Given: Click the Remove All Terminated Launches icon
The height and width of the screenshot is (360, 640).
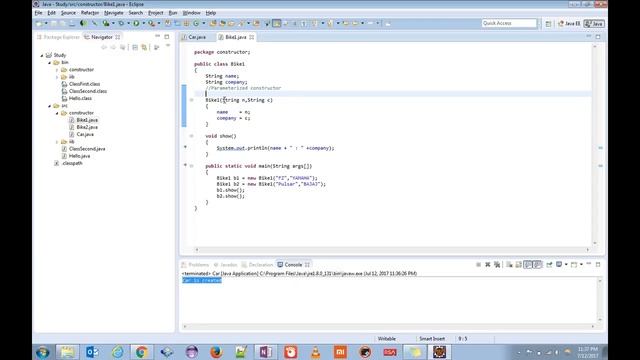Looking at the screenshot, I should click(x=497, y=265).
